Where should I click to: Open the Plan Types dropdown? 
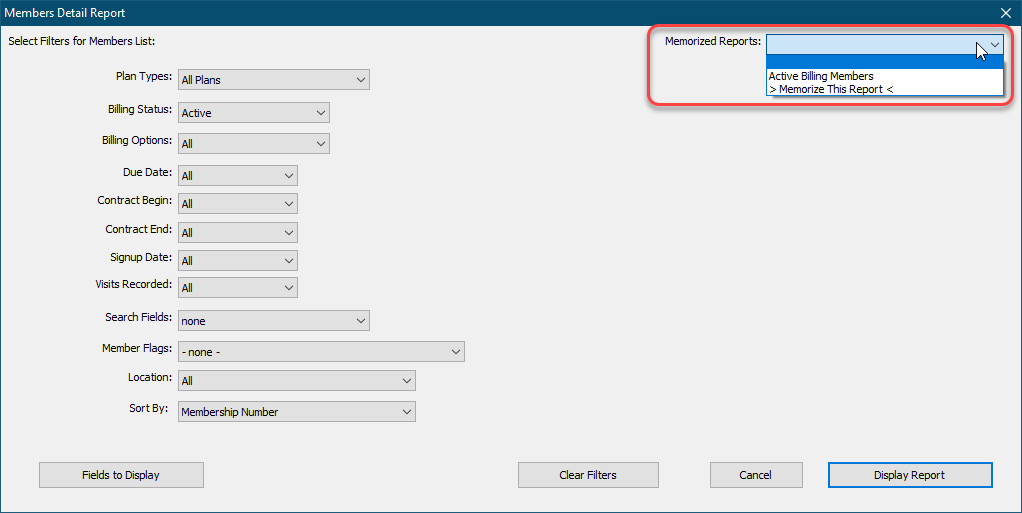point(273,80)
